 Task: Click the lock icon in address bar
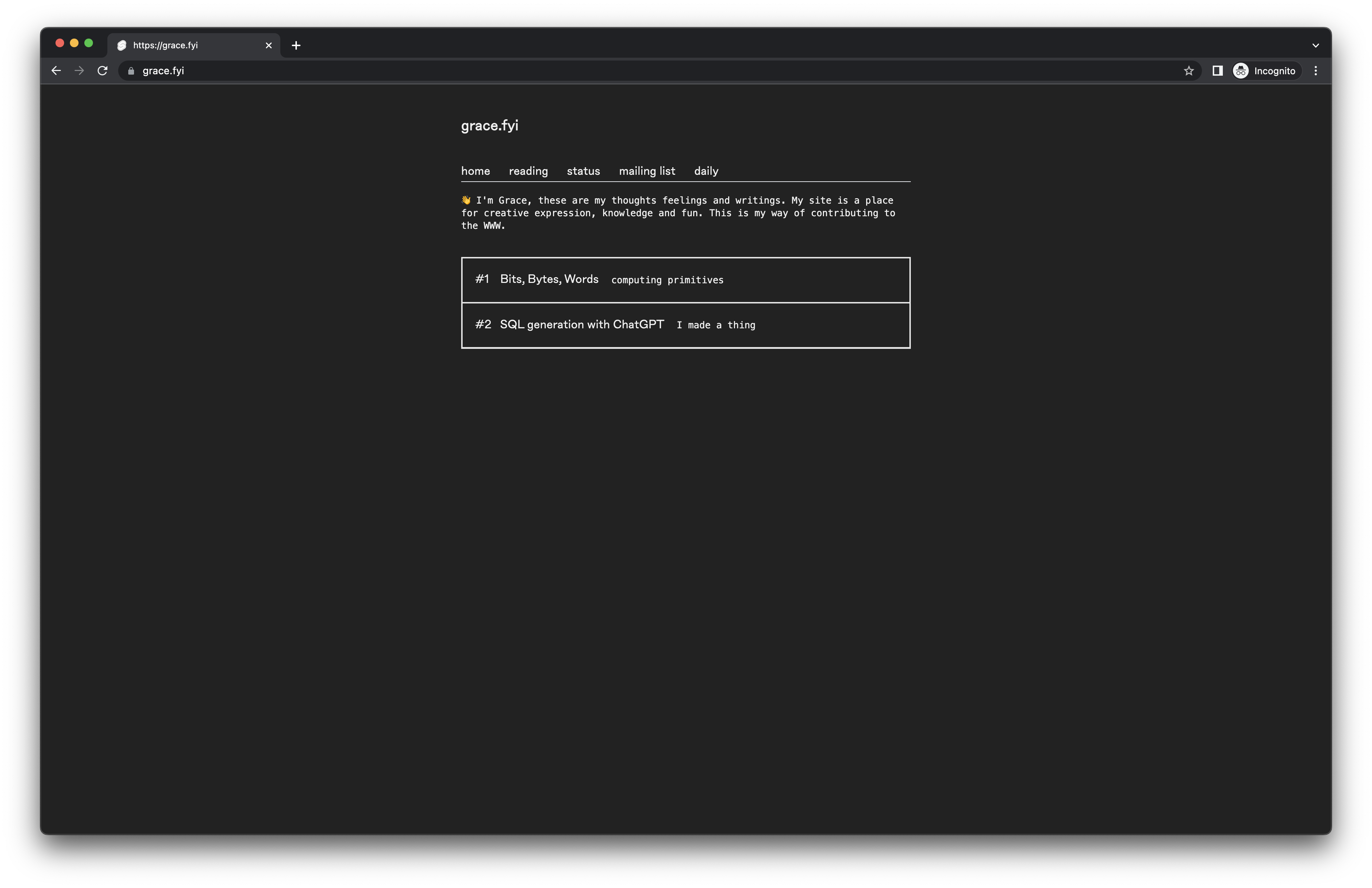131,71
